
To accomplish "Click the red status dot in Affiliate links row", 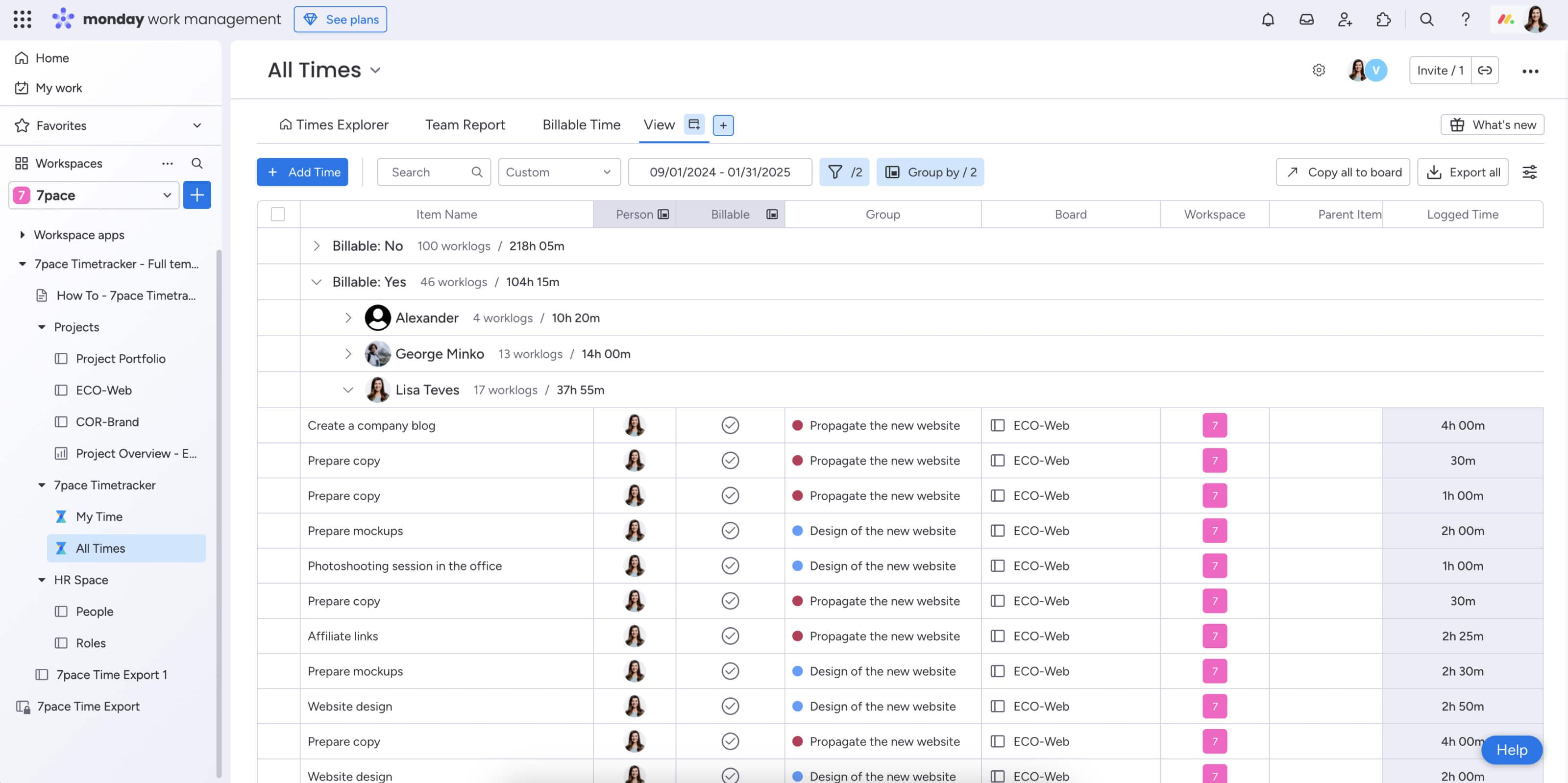I will pyautogui.click(x=797, y=636).
